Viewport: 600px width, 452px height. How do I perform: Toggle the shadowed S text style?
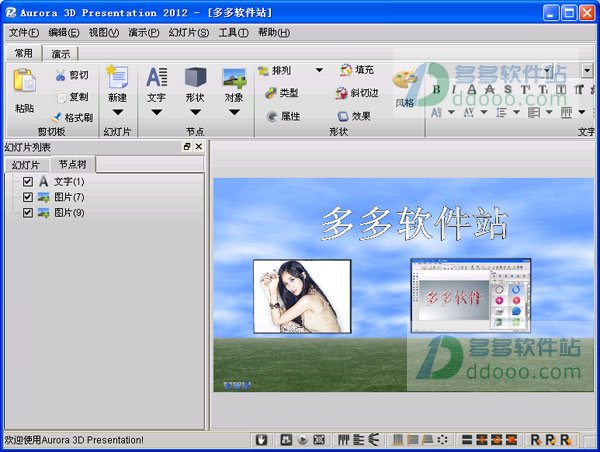(507, 90)
